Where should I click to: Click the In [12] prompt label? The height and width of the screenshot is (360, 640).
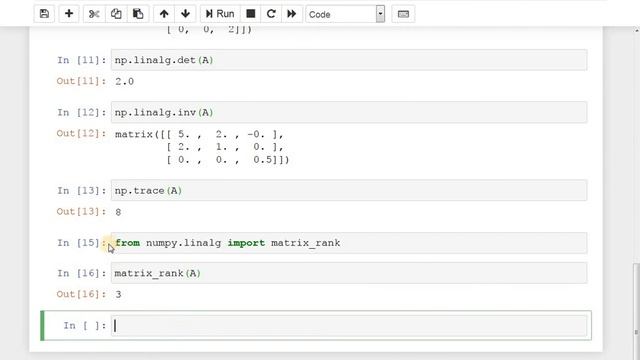click(x=82, y=112)
